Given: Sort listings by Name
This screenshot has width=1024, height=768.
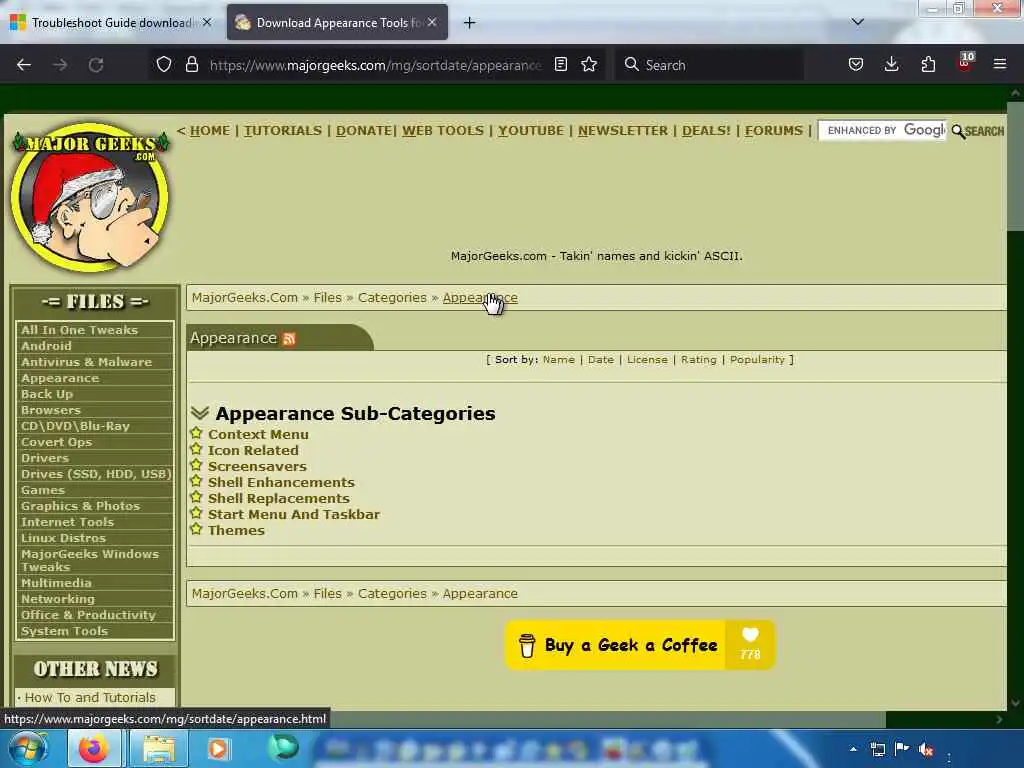Looking at the screenshot, I should coord(558,360).
